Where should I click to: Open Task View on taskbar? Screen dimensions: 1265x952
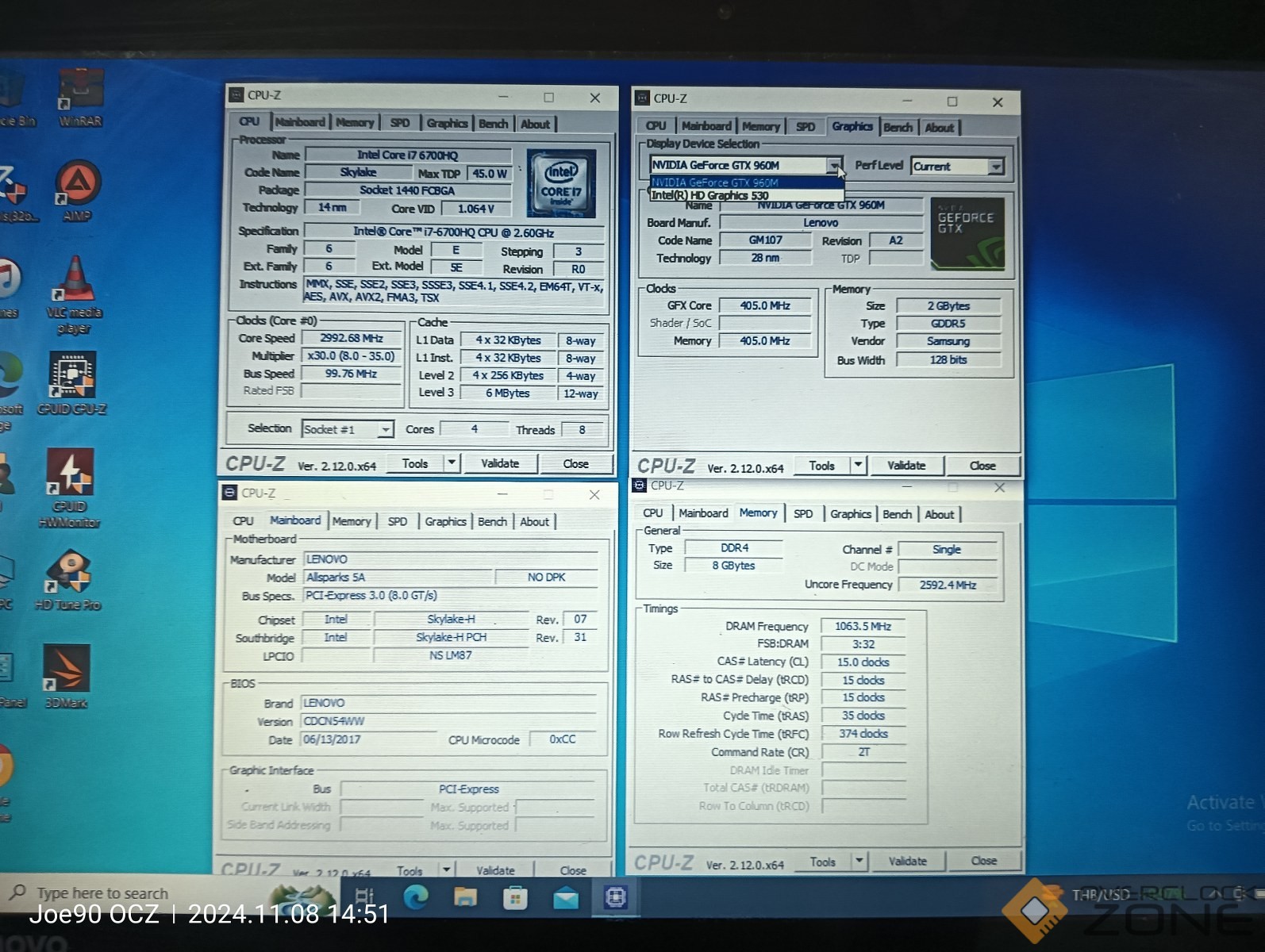(x=363, y=897)
